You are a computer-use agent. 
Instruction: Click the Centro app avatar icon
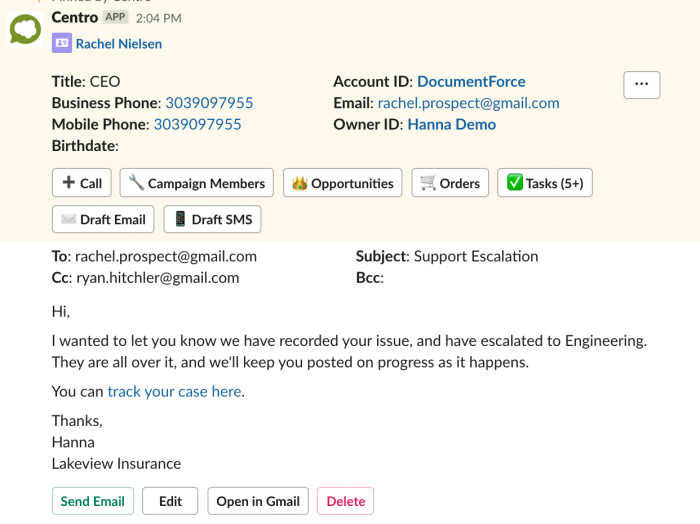point(25,29)
